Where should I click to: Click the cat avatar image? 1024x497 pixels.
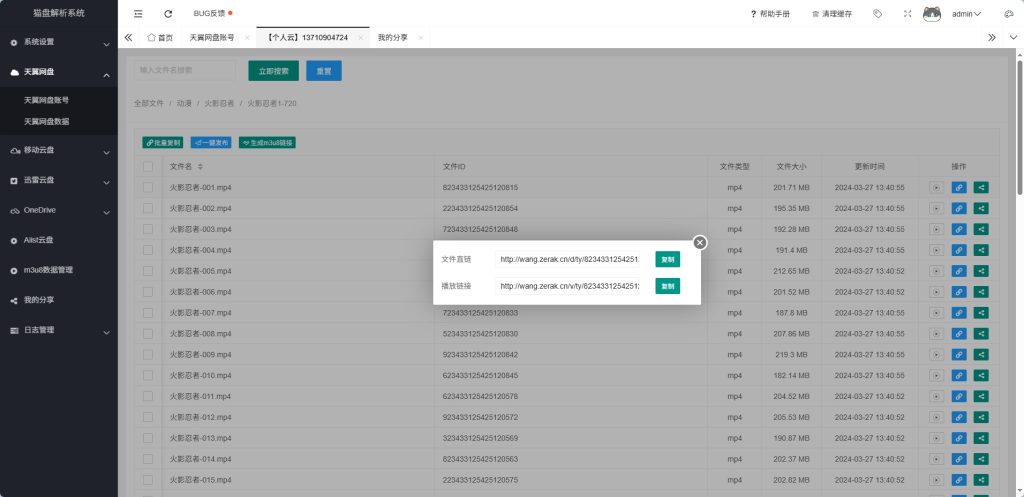(x=932, y=14)
